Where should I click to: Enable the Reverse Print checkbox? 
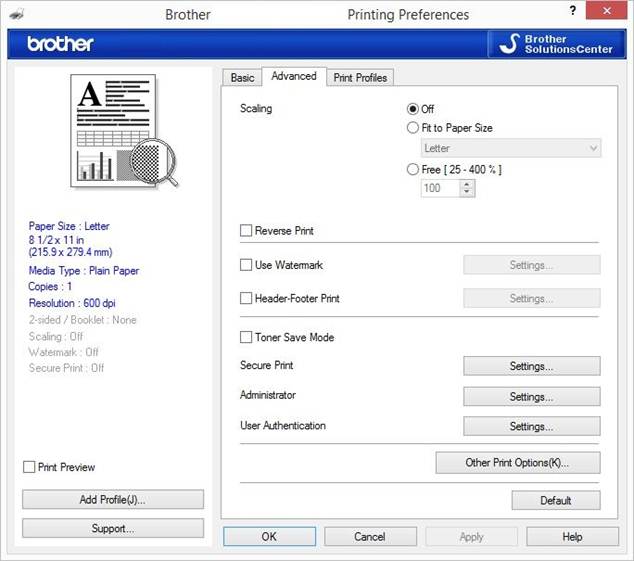[x=247, y=231]
